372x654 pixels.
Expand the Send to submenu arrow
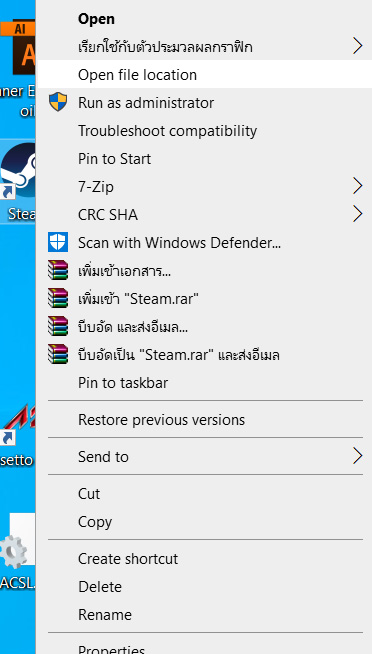[357, 456]
